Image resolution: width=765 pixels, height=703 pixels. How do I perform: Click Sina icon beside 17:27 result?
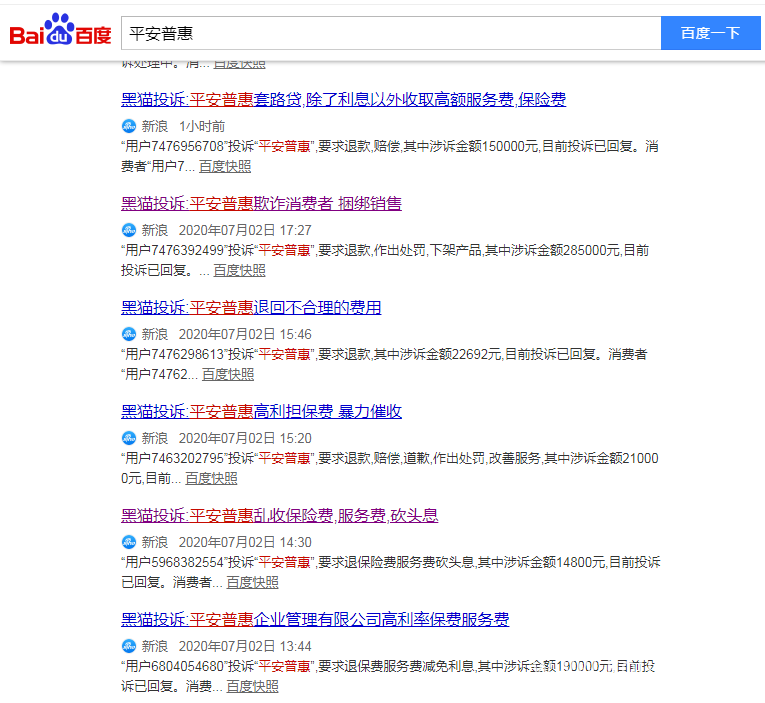(129, 230)
